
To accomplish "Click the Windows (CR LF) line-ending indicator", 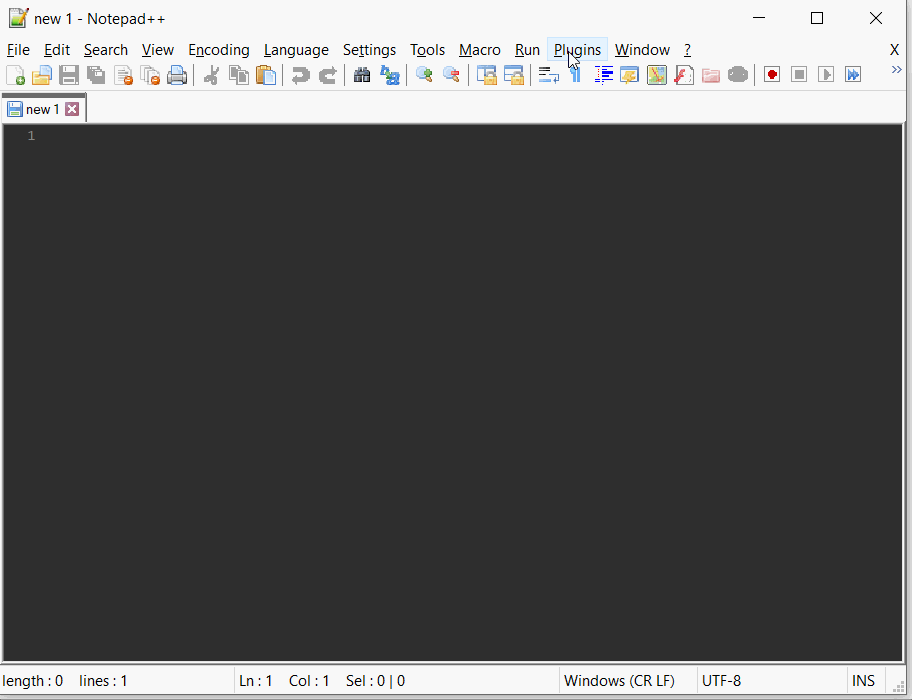I will (x=627, y=680).
